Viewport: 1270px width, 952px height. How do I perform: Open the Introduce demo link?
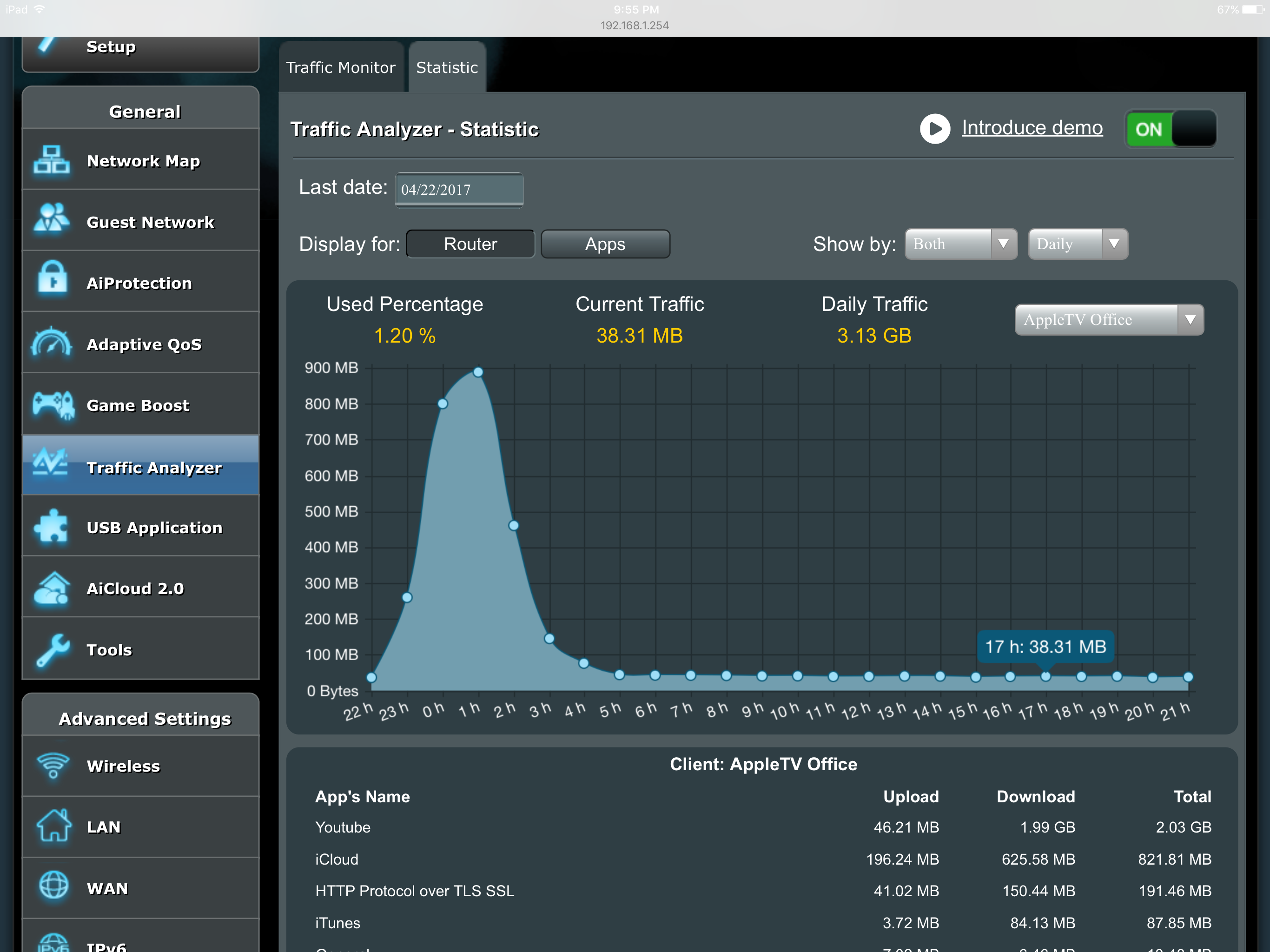coord(1032,128)
